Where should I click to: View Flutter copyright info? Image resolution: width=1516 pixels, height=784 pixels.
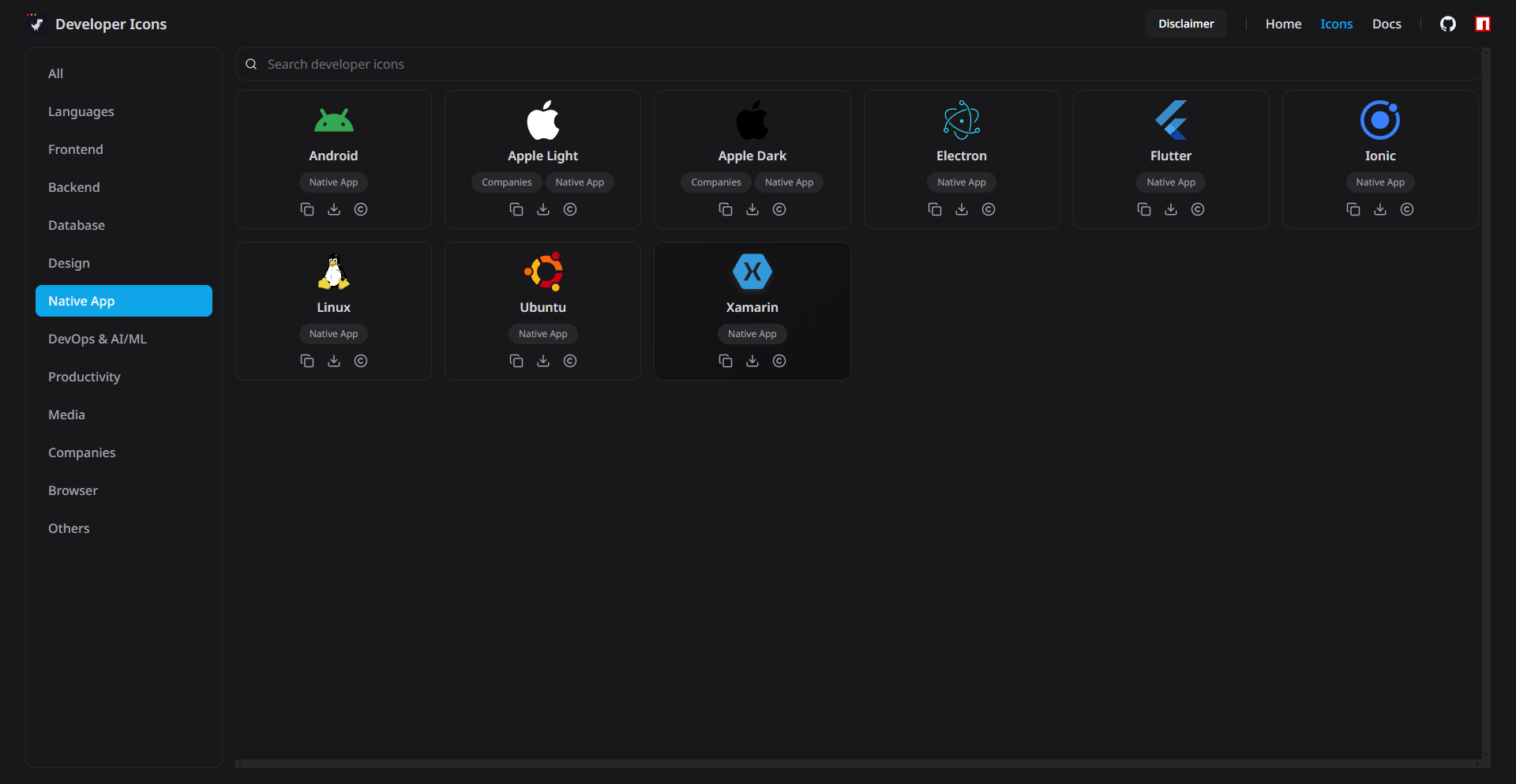pyautogui.click(x=1198, y=209)
